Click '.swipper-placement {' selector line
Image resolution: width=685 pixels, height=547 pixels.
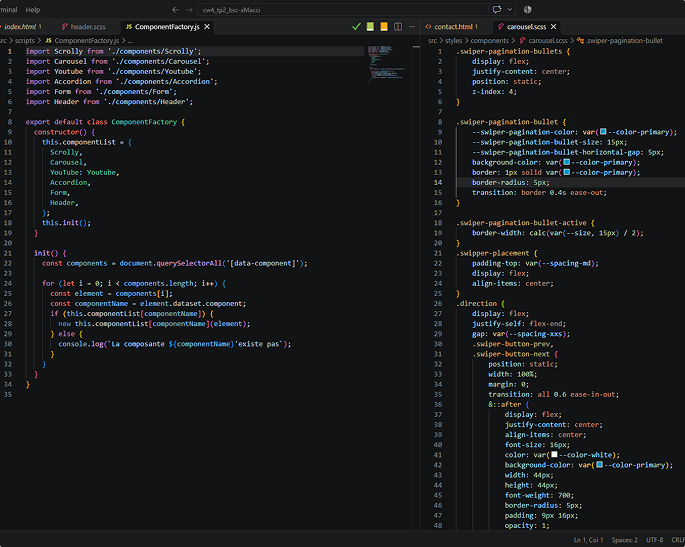click(497, 253)
